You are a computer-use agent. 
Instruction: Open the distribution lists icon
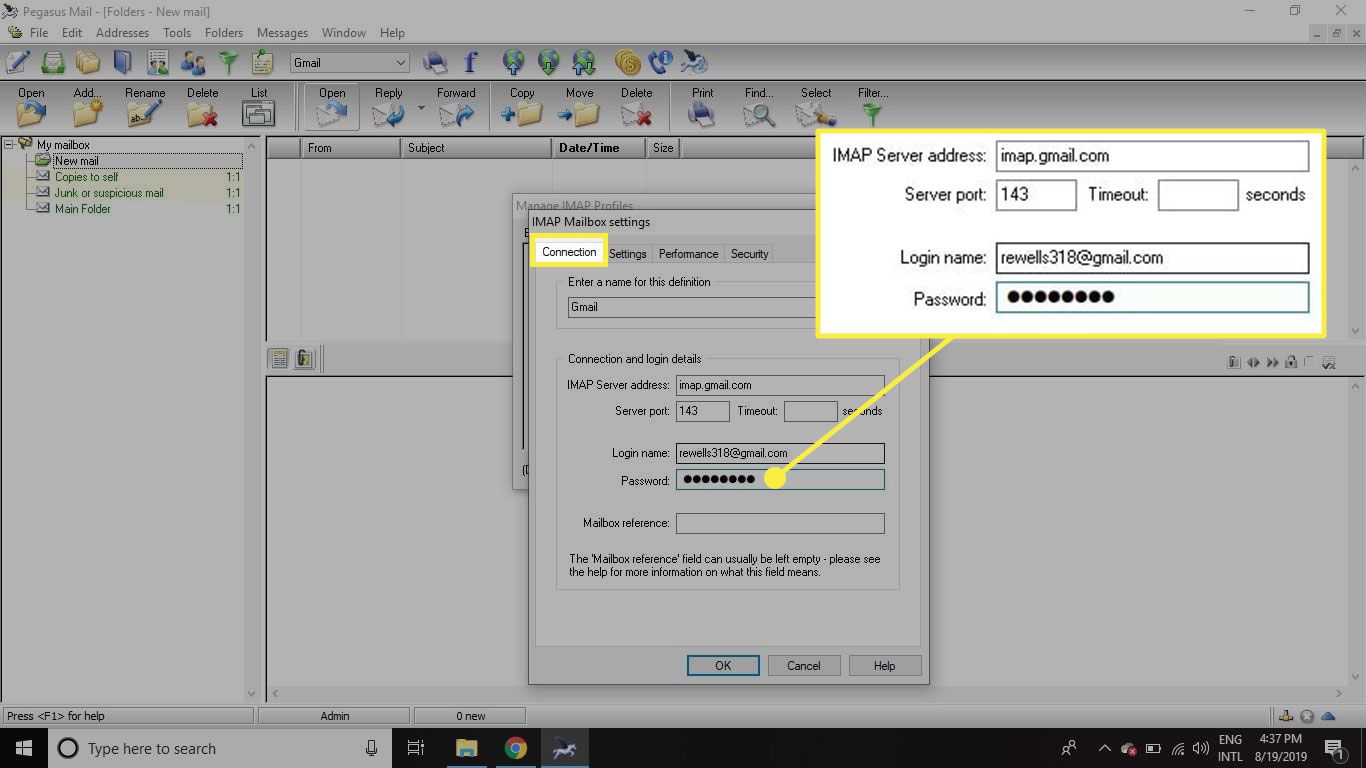158,63
